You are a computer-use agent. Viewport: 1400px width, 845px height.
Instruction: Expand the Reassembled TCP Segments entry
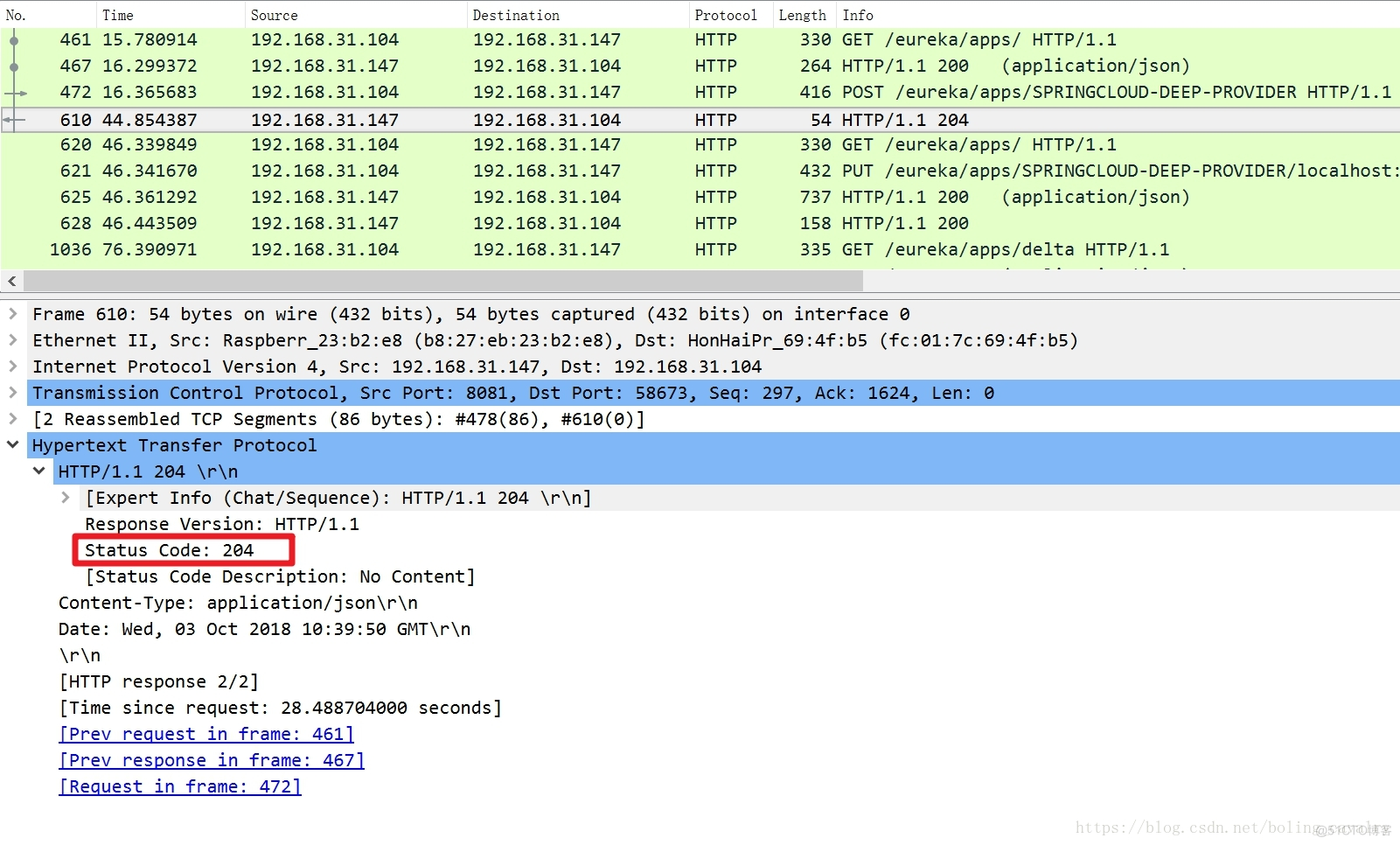[13, 419]
